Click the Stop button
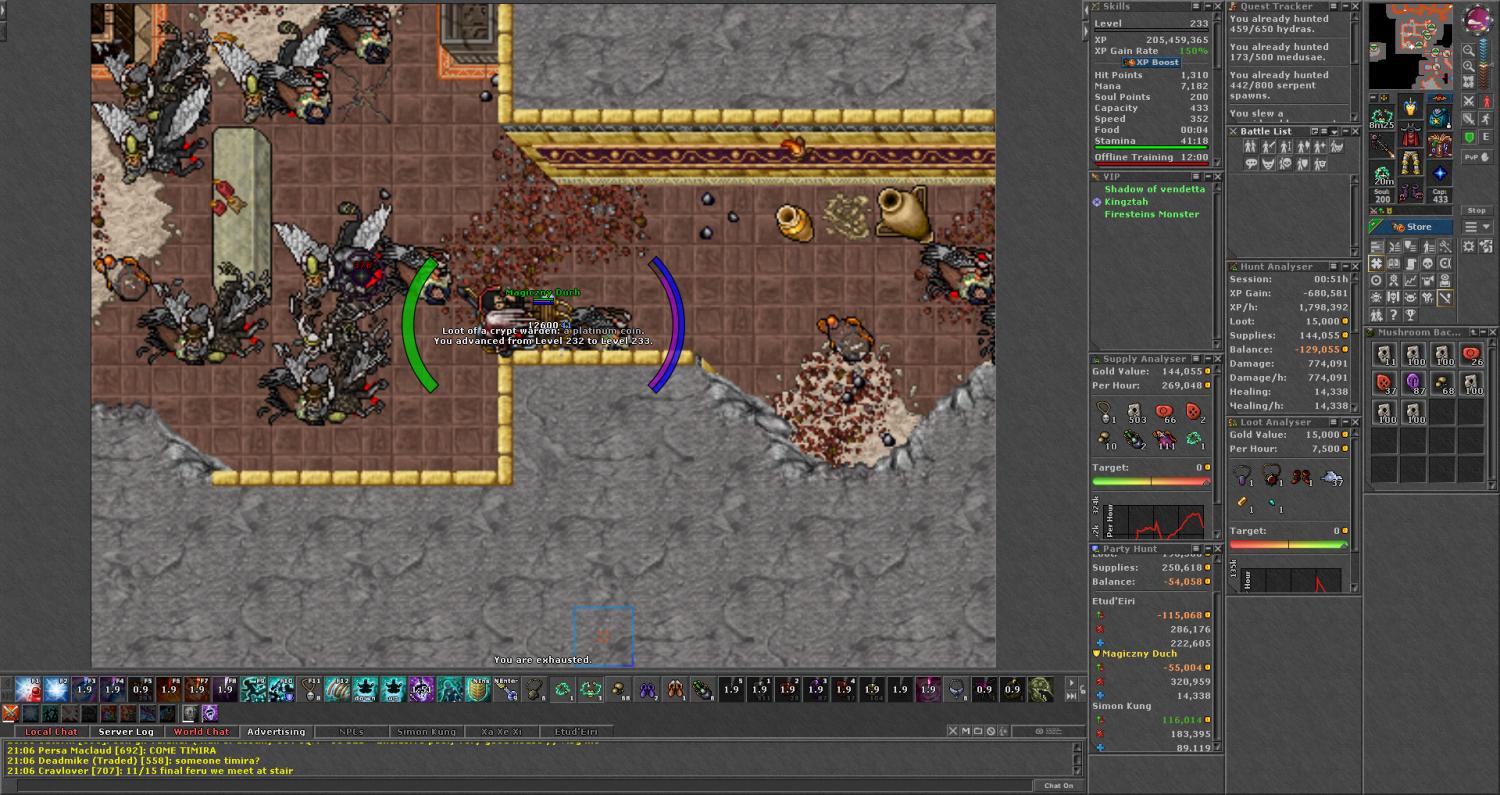This screenshot has width=1500, height=795. click(x=1476, y=210)
